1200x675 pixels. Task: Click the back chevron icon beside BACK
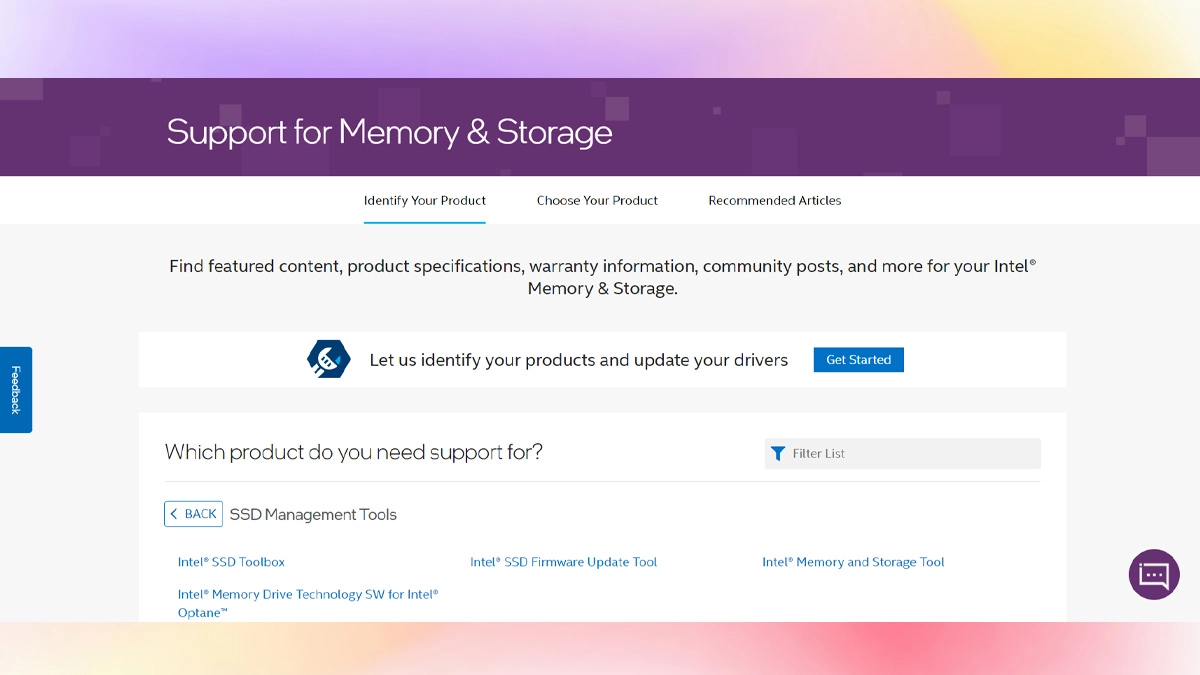[x=176, y=513]
